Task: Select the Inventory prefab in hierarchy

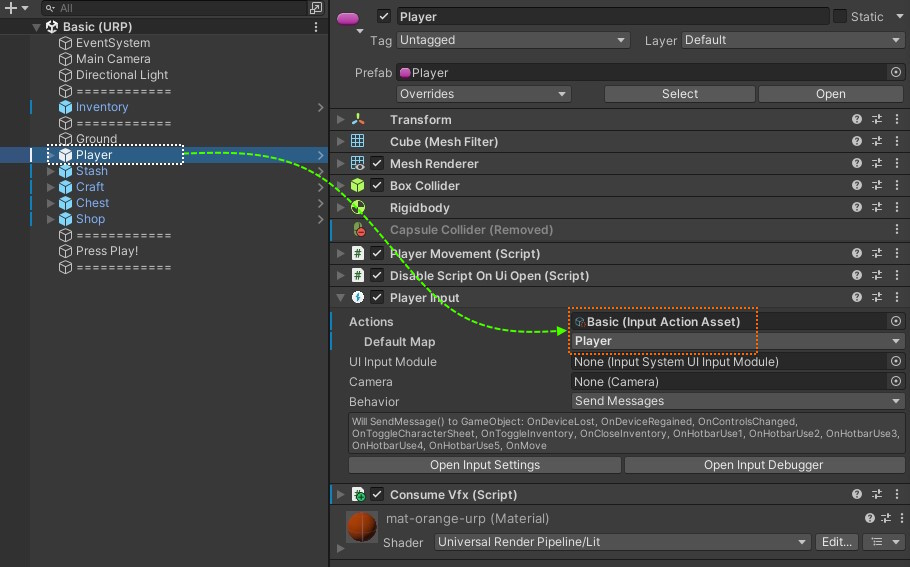Action: [x=101, y=107]
